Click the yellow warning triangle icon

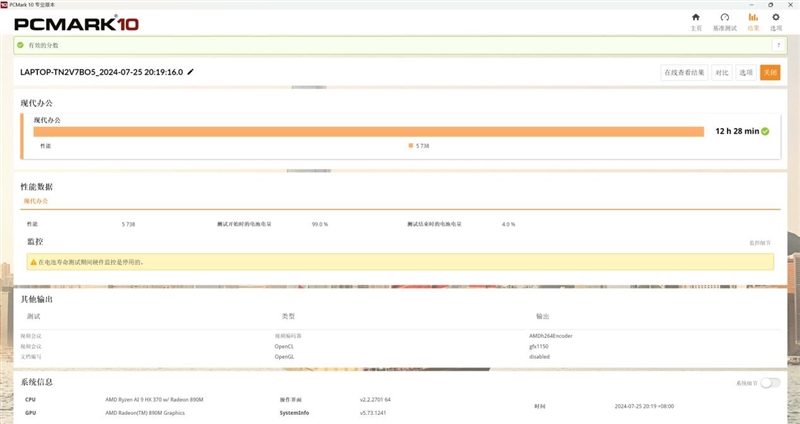click(33, 262)
